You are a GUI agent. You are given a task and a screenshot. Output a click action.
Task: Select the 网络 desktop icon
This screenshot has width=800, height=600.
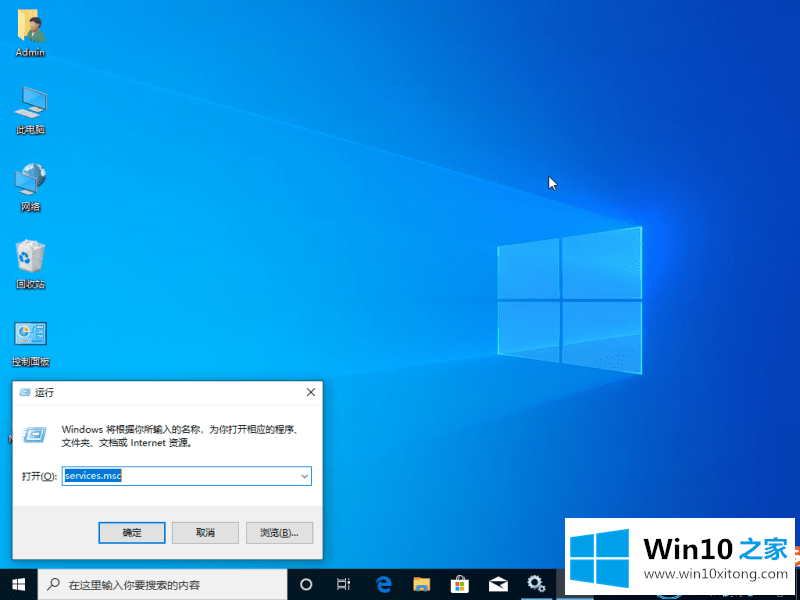31,187
